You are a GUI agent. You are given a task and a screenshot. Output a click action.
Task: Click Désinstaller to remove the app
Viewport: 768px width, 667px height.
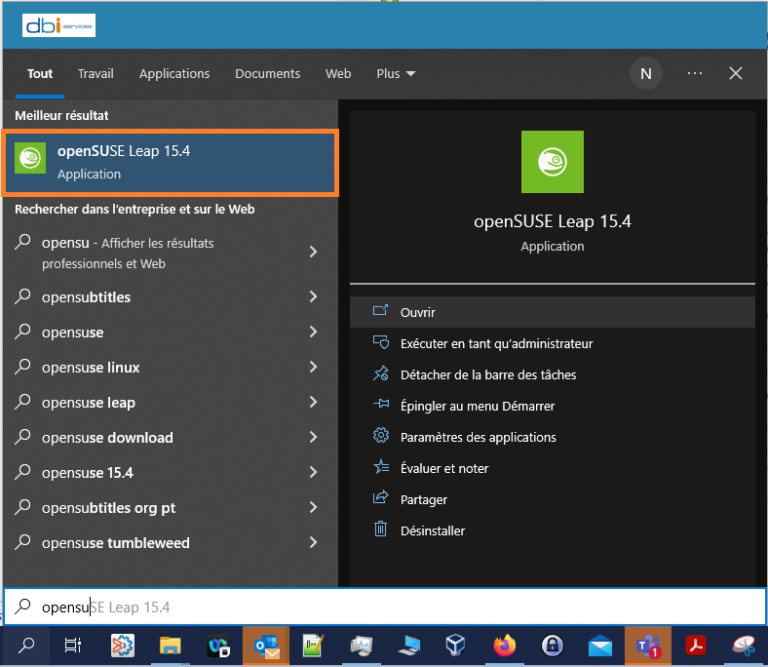point(552,531)
